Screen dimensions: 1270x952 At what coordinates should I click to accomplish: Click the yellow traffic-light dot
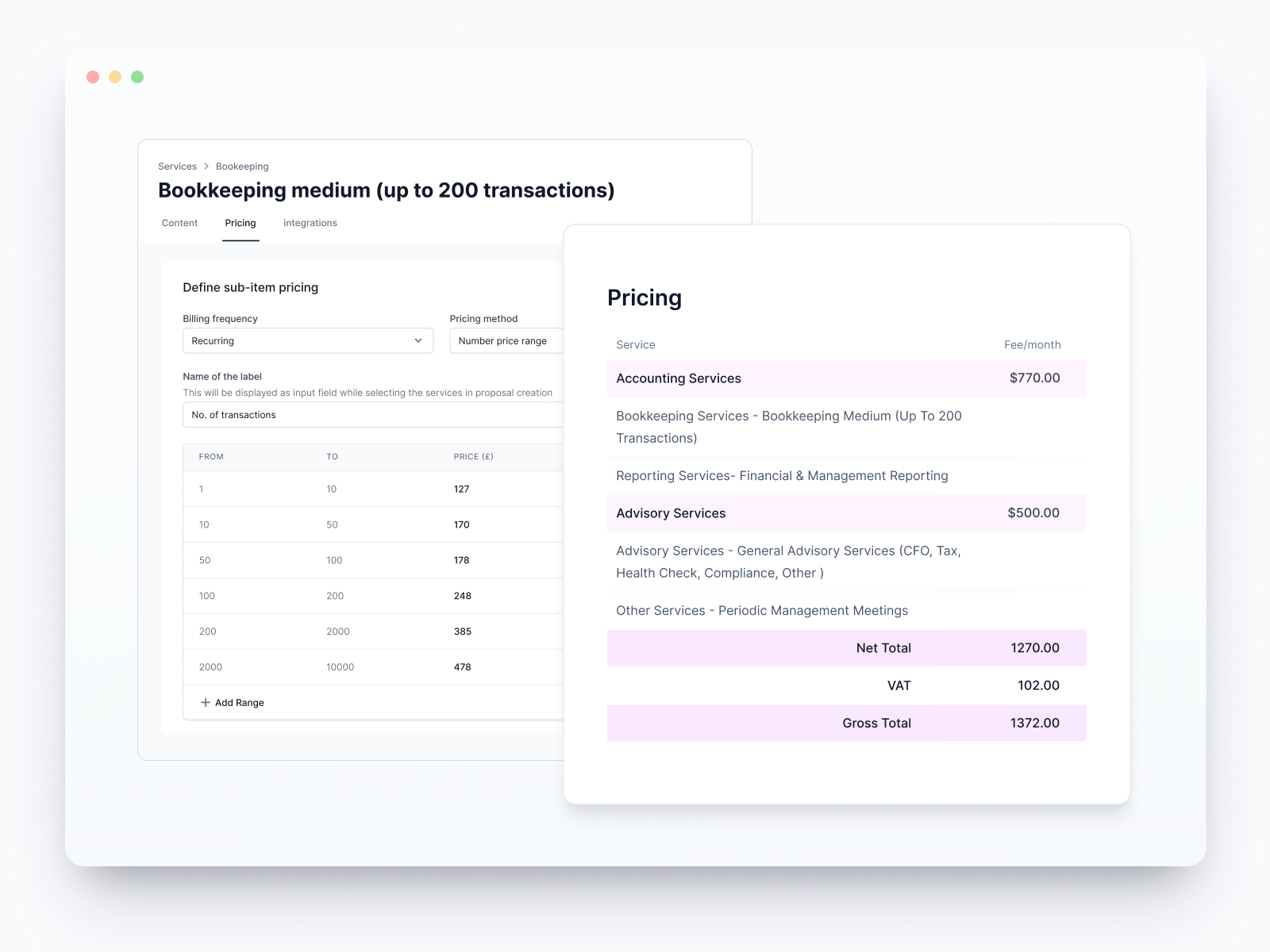click(115, 76)
